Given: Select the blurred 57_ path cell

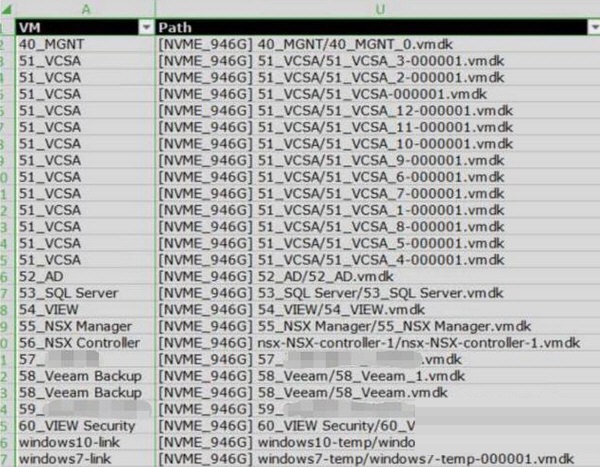Looking at the screenshot, I should [378, 359].
